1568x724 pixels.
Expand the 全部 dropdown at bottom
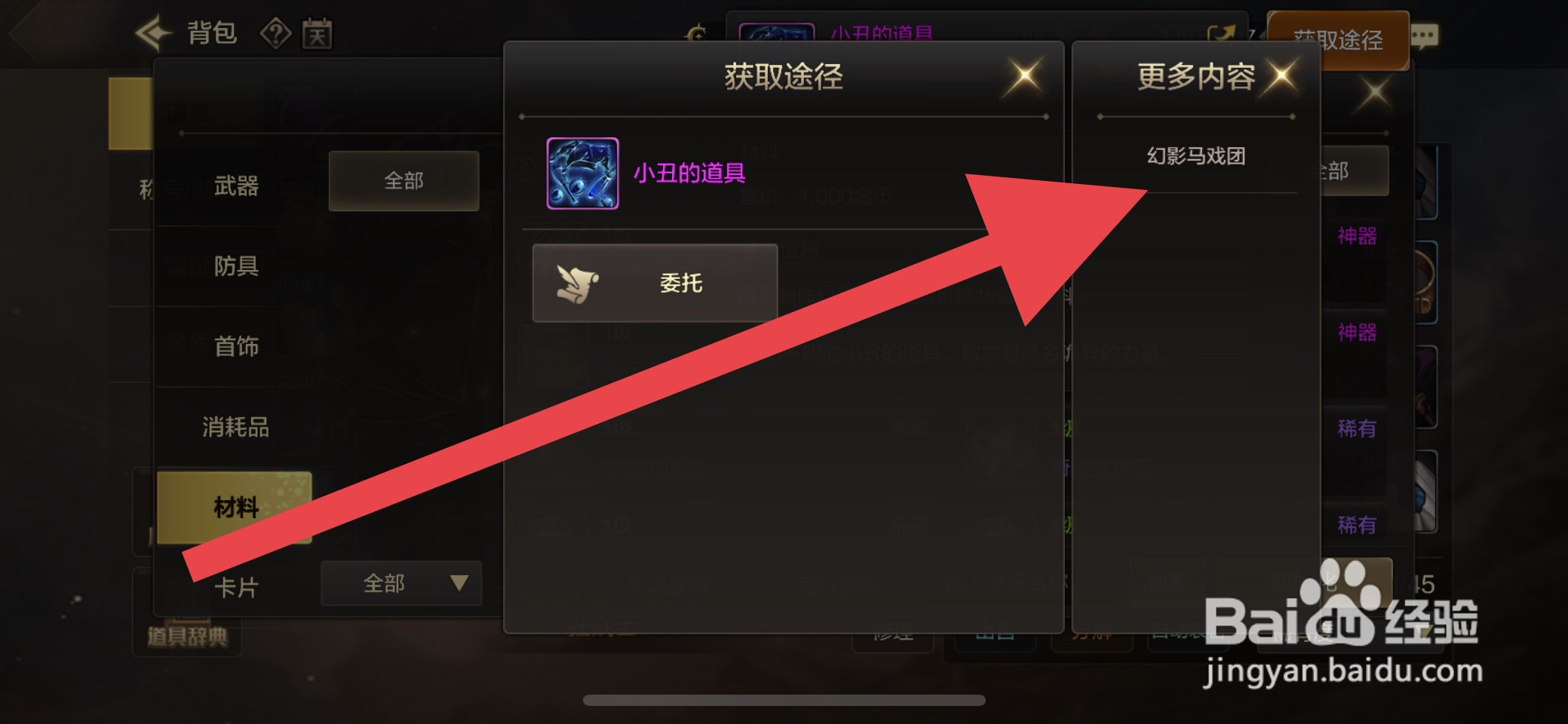[401, 583]
